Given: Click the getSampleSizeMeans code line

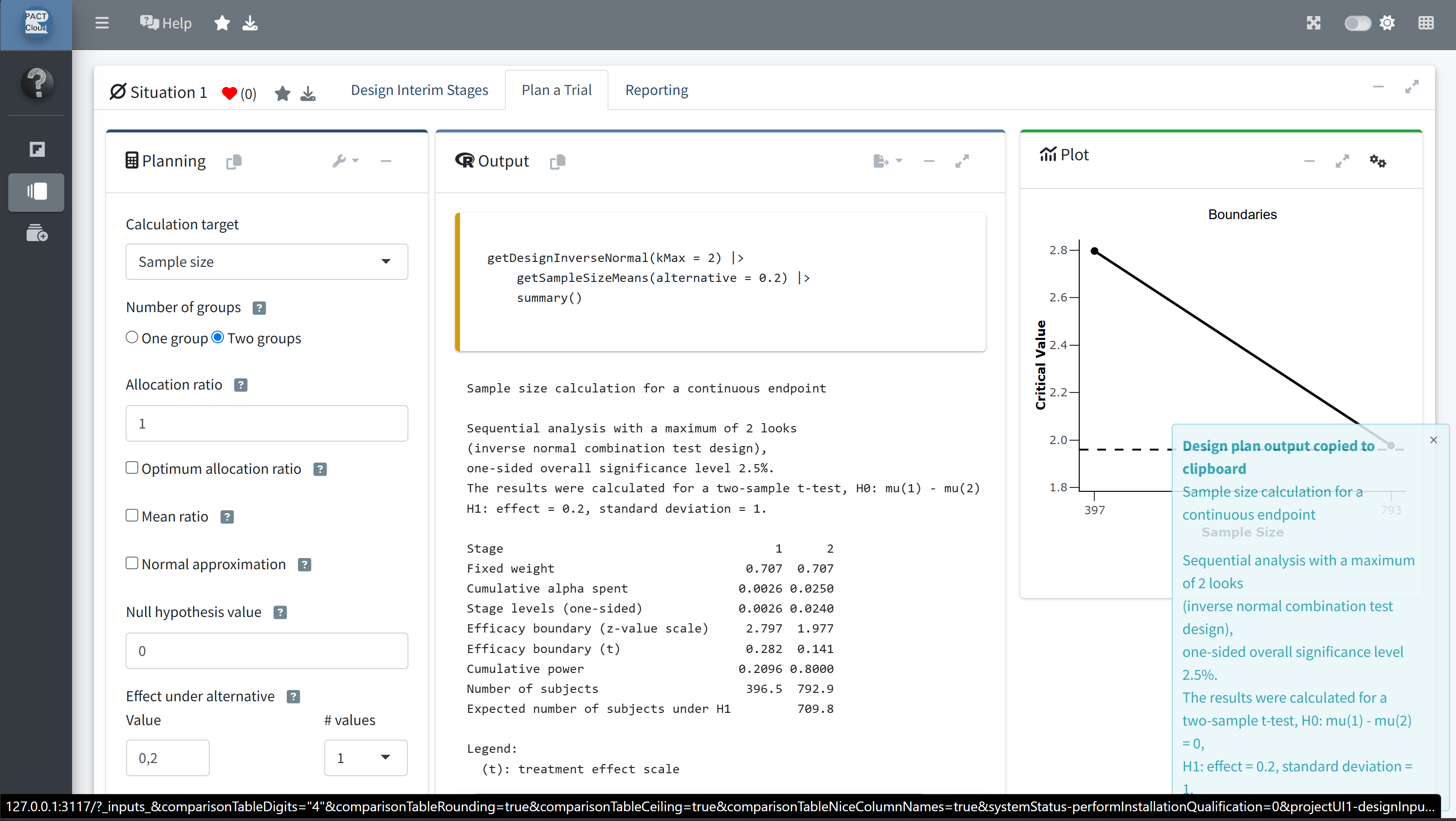Looking at the screenshot, I should 663,278.
